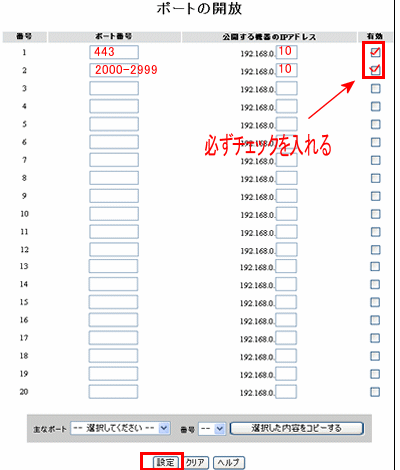
Task: Select the IP address field in row 1
Action: tap(287, 52)
